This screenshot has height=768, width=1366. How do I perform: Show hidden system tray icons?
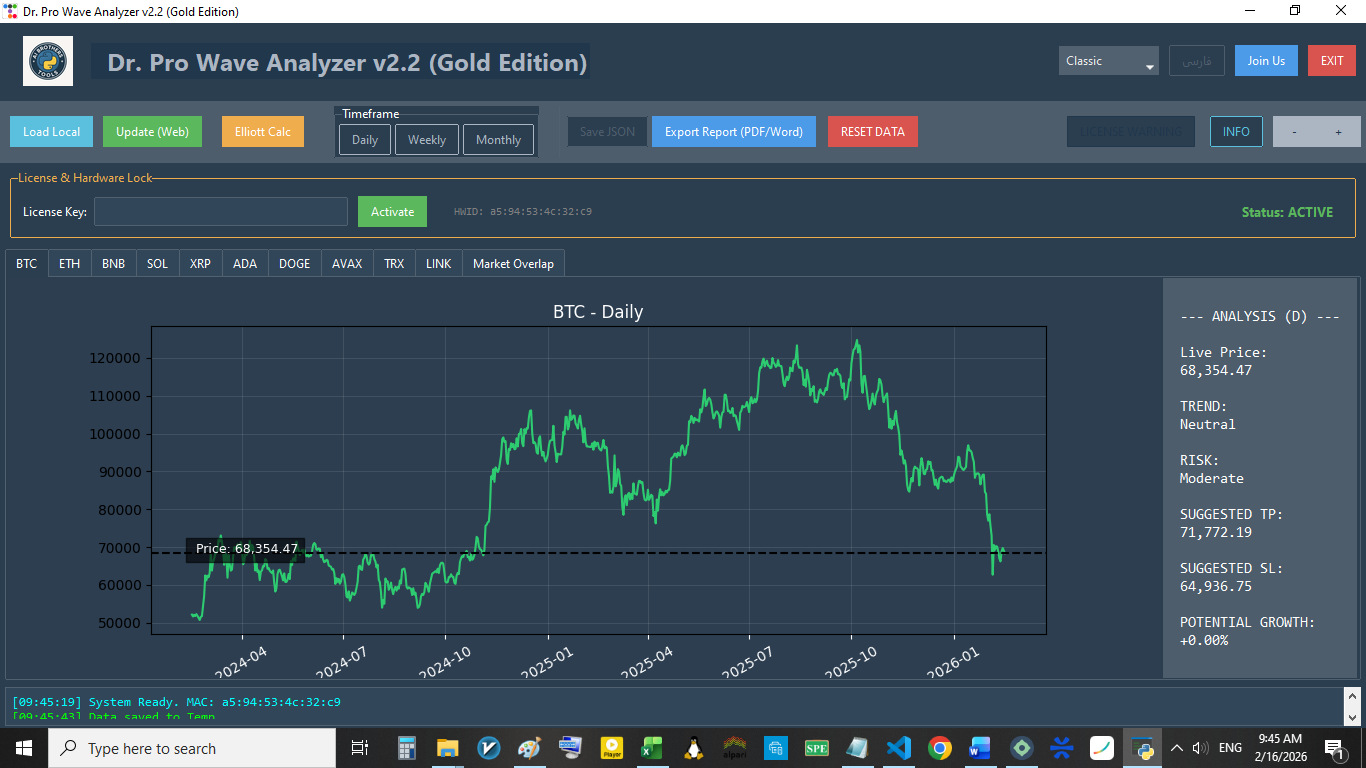(1177, 748)
